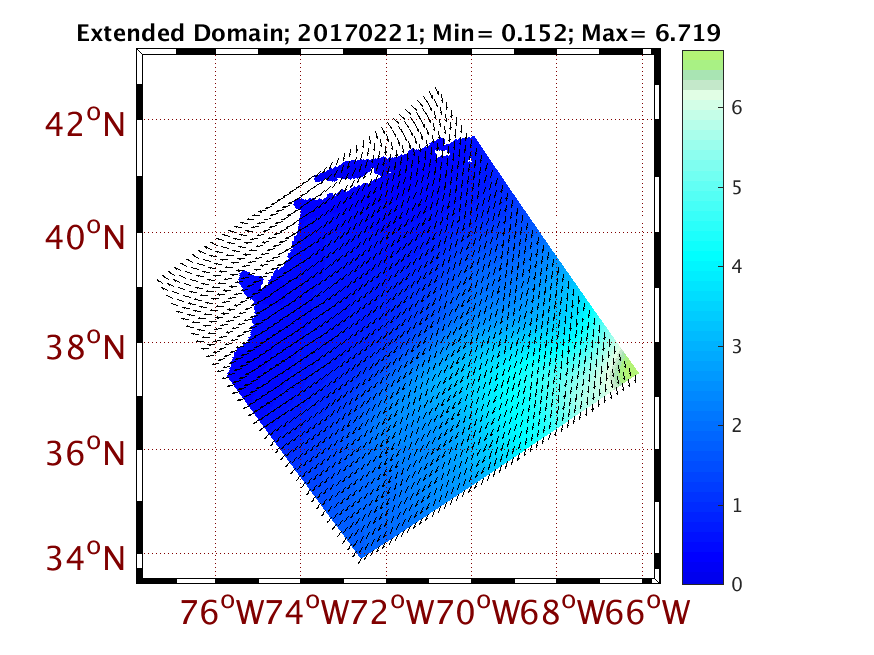The image size is (874, 655).
Task: Click the 36°N latitude label
Action: [x=85, y=452]
